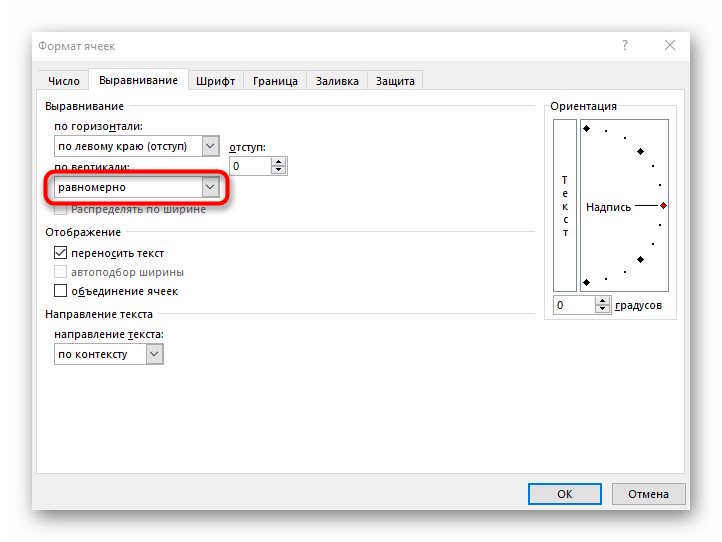Set orientation to the top 90-degree diamond
The height and width of the screenshot is (542, 722).
pyautogui.click(x=586, y=128)
